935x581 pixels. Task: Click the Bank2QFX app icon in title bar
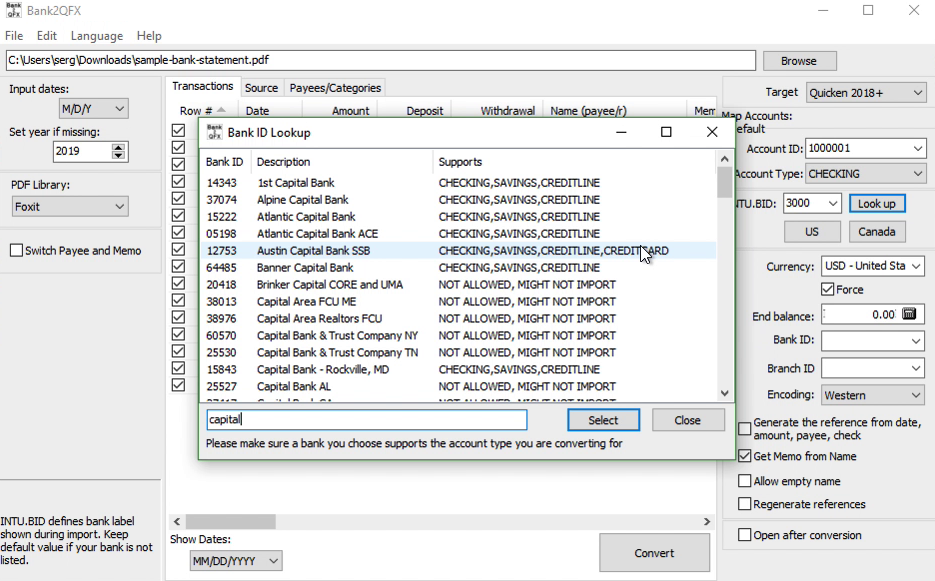coord(13,10)
